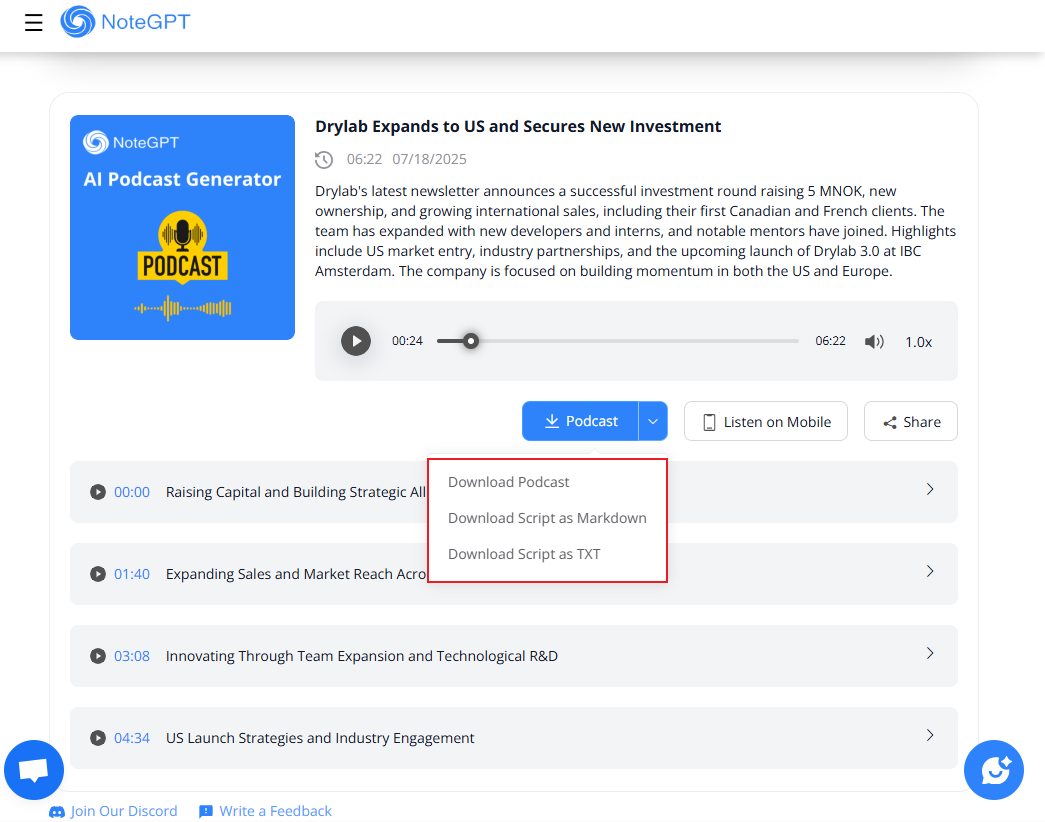
Task: Expand US Launch Strategies chevron
Action: pos(930,735)
